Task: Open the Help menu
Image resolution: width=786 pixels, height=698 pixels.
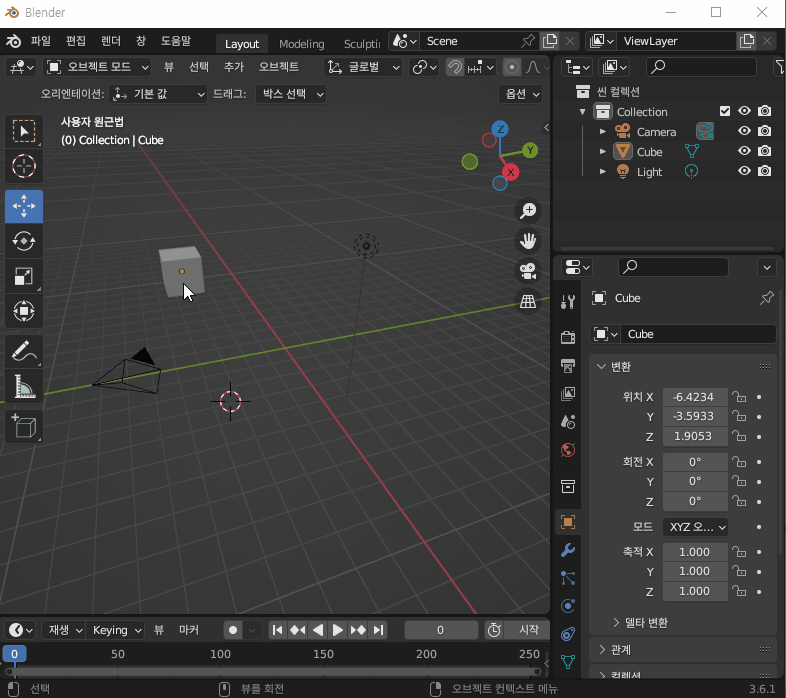Action: (x=175, y=41)
